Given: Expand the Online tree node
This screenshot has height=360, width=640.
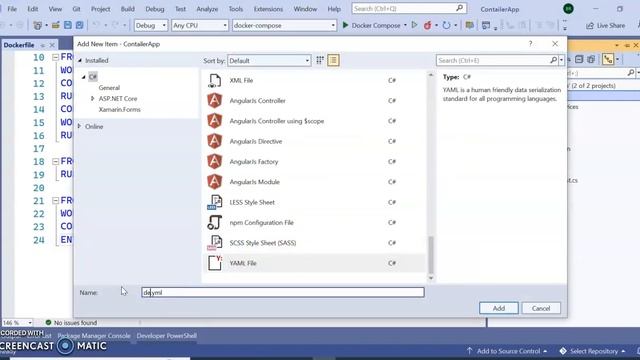Looking at the screenshot, I should pyautogui.click(x=80, y=126).
